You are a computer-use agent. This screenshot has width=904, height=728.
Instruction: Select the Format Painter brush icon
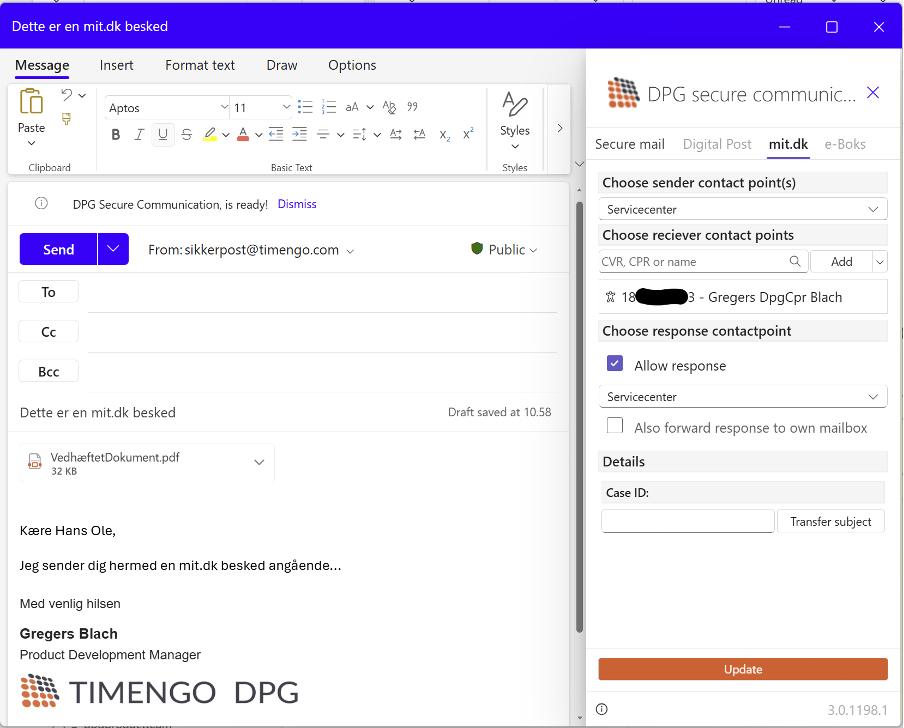pyautogui.click(x=67, y=119)
